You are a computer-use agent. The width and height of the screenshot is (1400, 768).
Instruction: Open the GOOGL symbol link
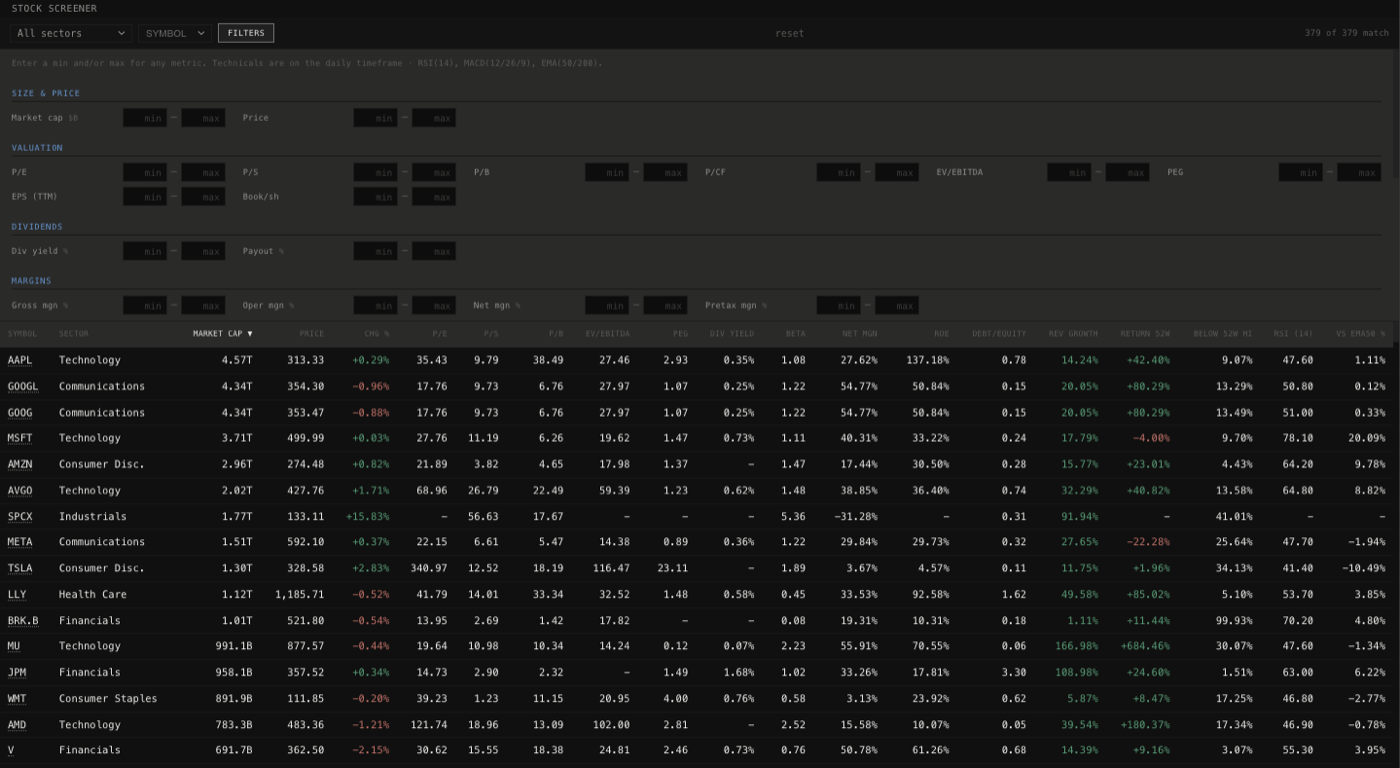pyautogui.click(x=23, y=386)
